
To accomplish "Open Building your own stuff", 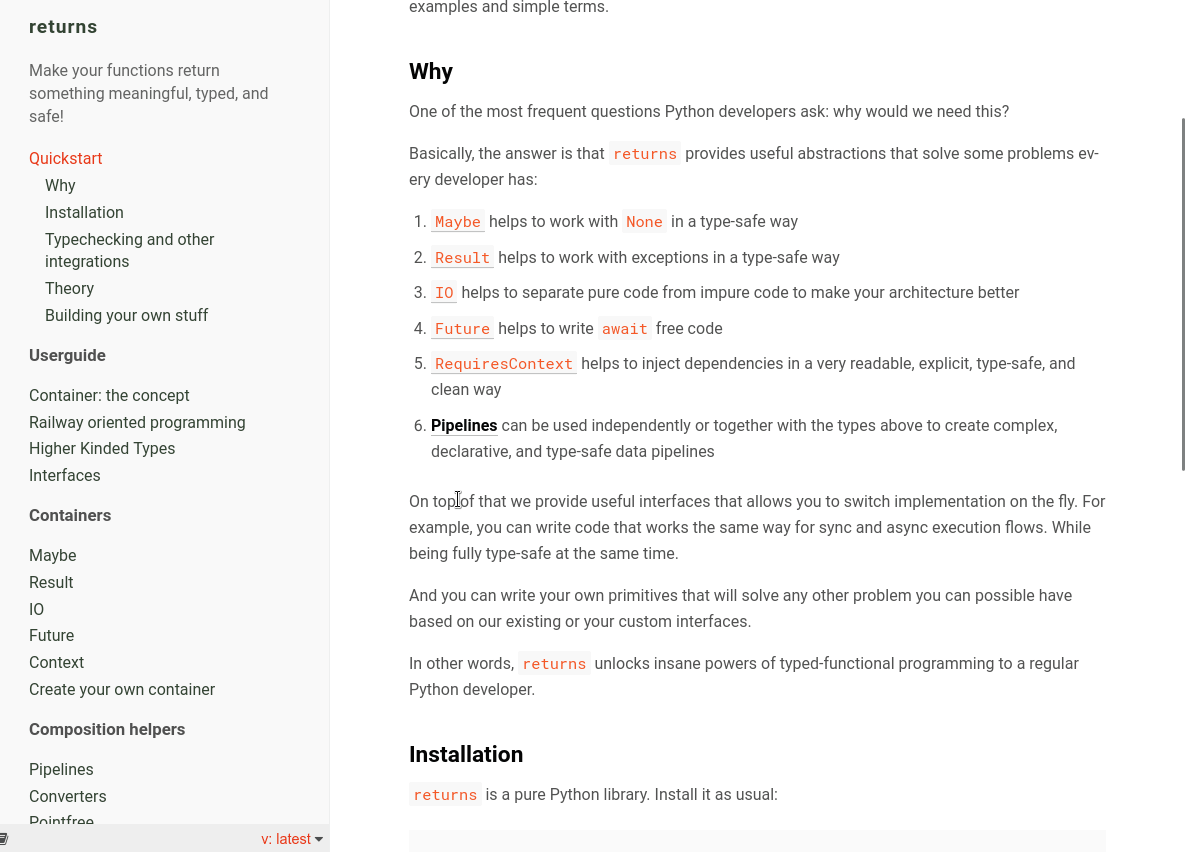I will pyautogui.click(x=126, y=315).
